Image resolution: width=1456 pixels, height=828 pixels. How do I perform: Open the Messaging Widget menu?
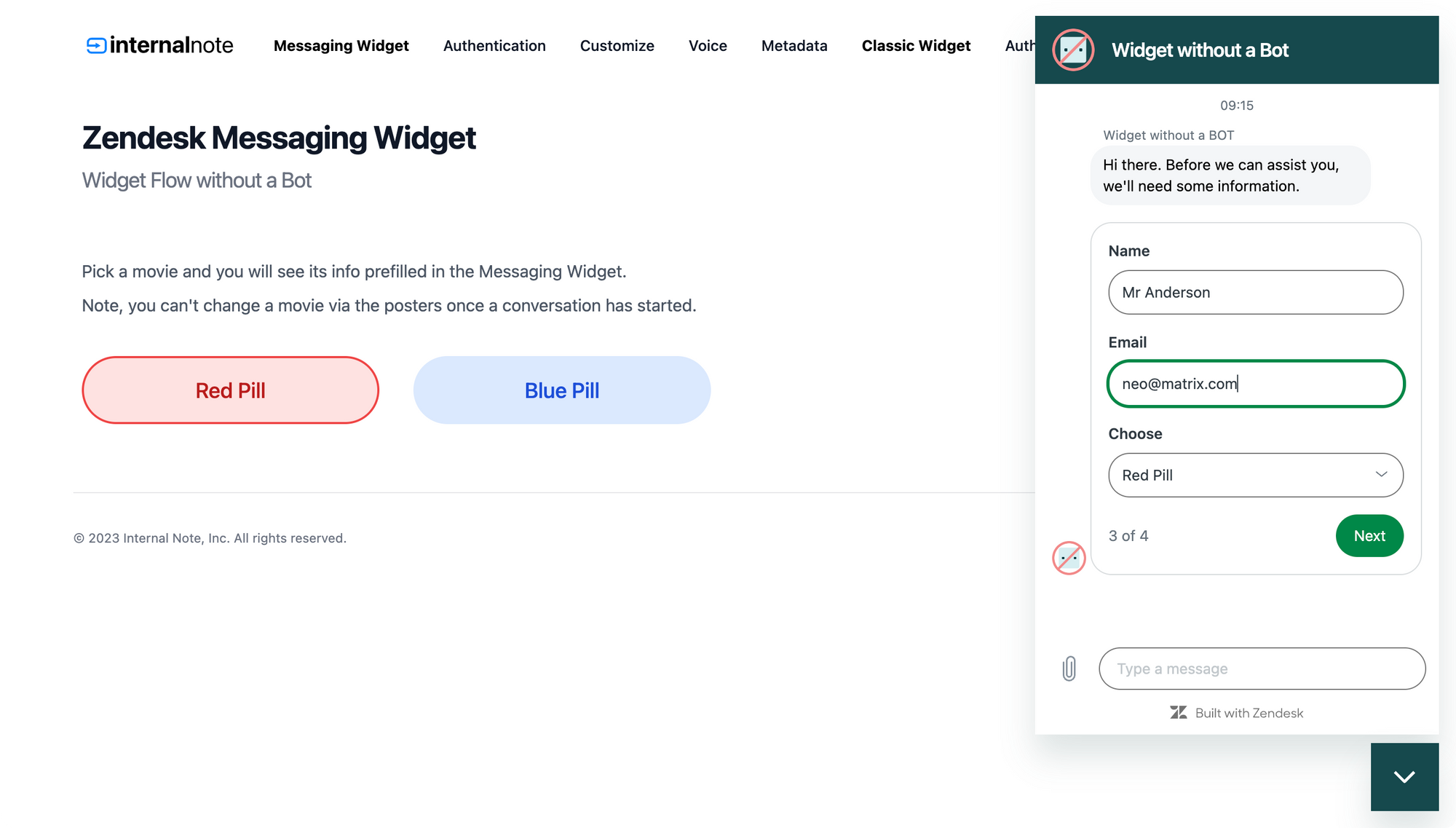point(341,45)
